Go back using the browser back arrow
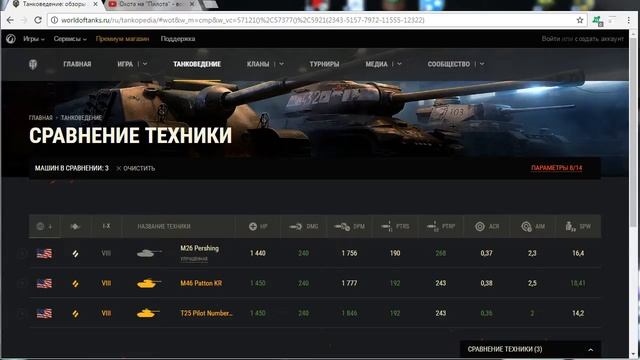Image resolution: width=640 pixels, height=360 pixels. [x=10, y=20]
